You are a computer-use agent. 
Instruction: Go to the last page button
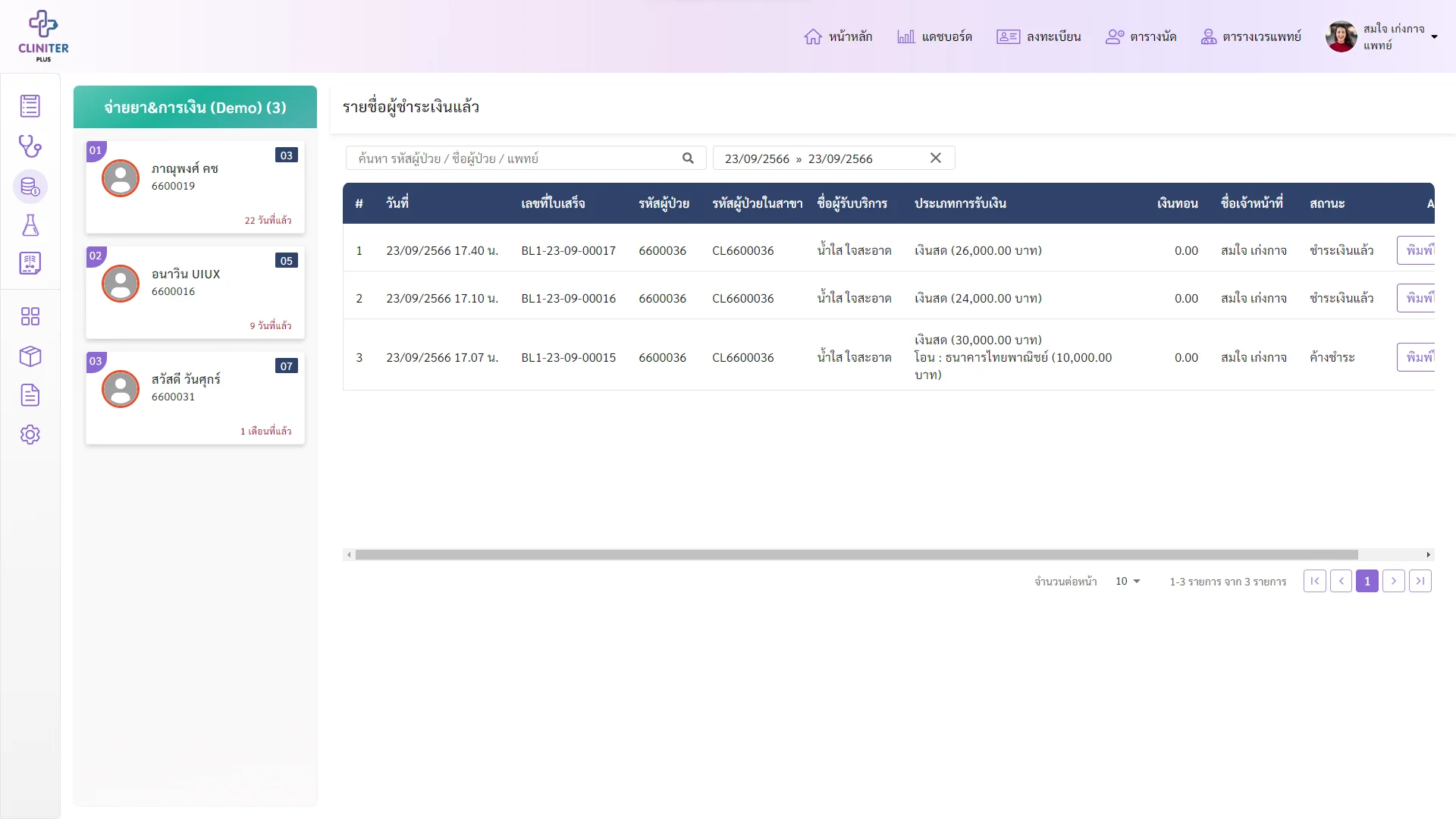(1420, 581)
